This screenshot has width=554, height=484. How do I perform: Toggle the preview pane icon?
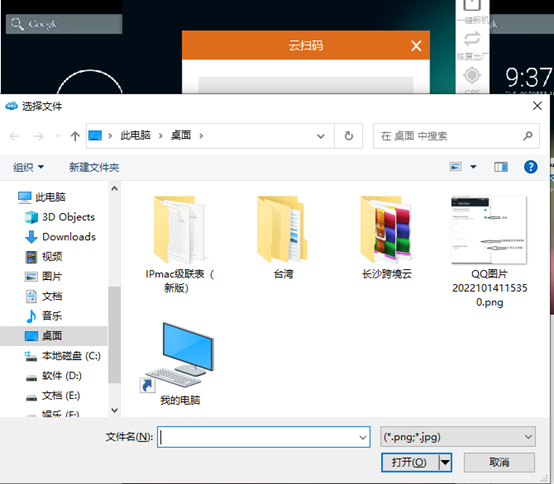[x=501, y=167]
